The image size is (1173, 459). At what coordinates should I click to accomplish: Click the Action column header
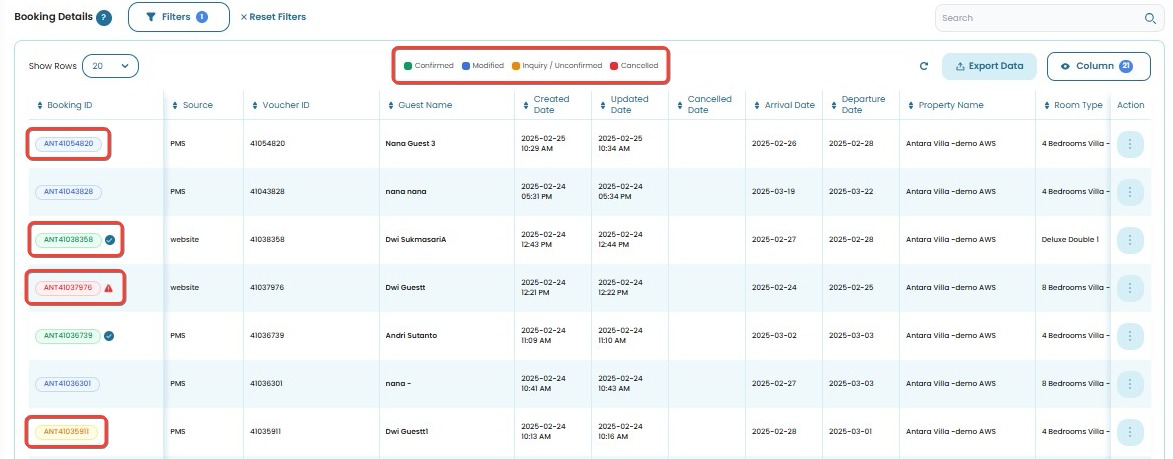[1130, 105]
